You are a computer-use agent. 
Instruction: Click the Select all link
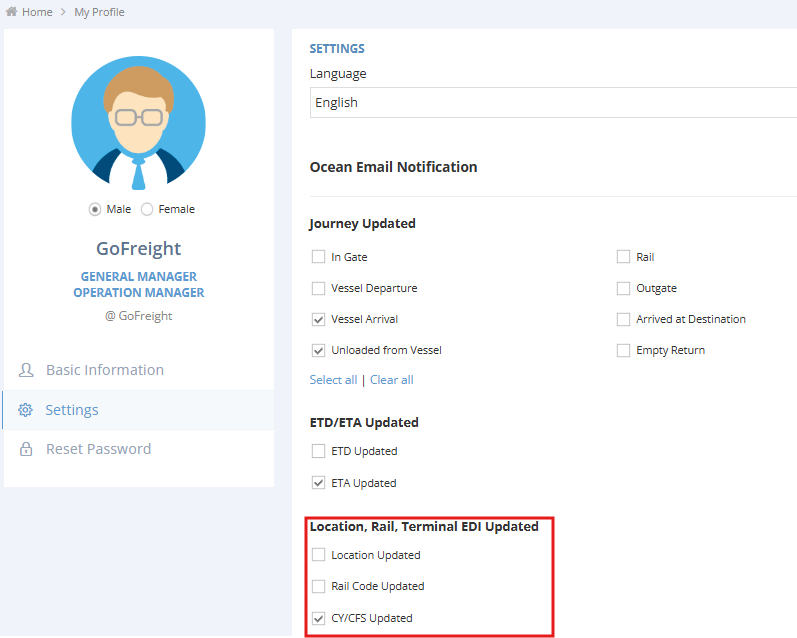pyautogui.click(x=333, y=380)
